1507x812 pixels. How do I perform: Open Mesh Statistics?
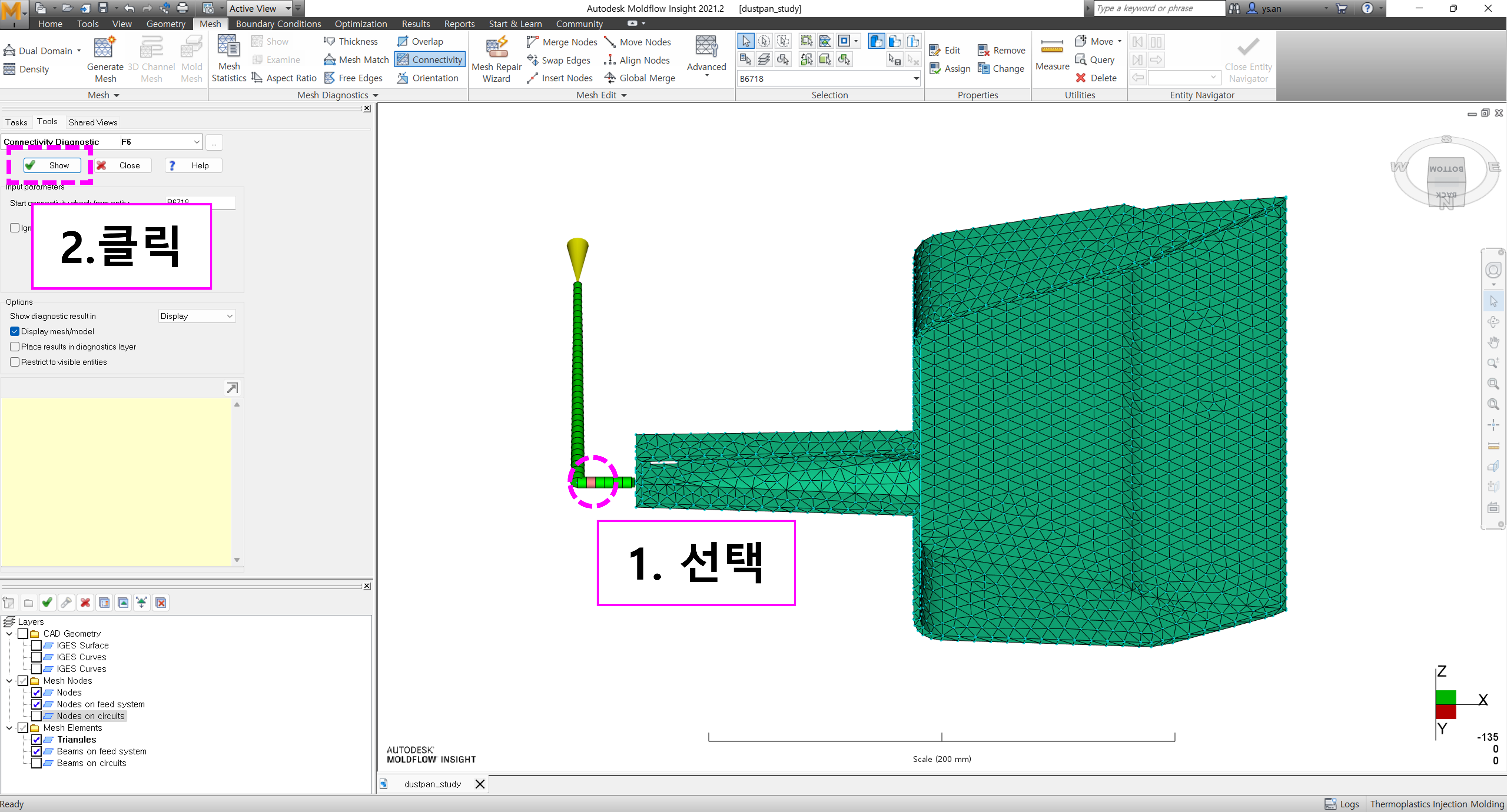pyautogui.click(x=229, y=59)
